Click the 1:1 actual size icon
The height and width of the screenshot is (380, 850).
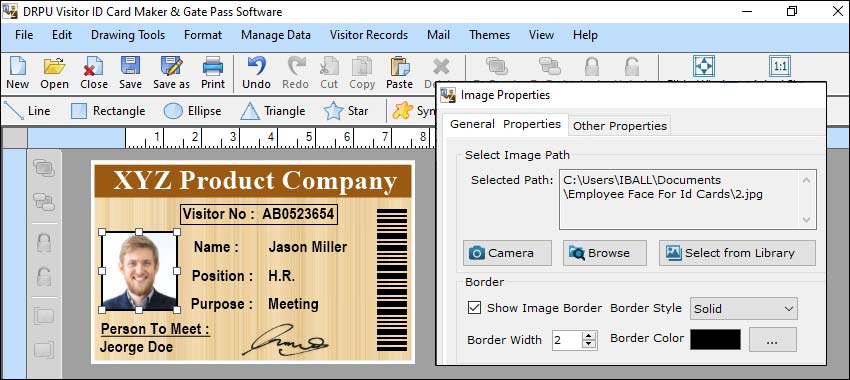[x=780, y=67]
